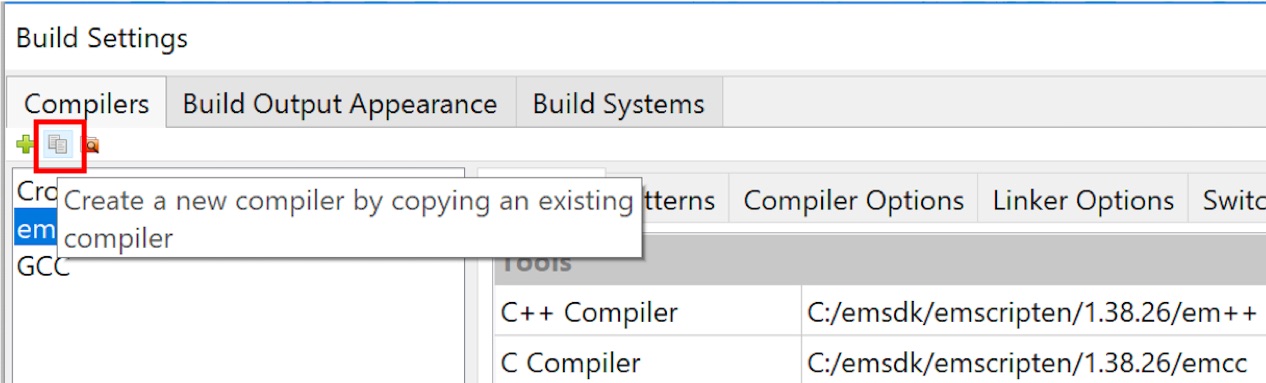This screenshot has width=1266, height=383.
Task: Switch to the Compilers tab
Action: (87, 103)
